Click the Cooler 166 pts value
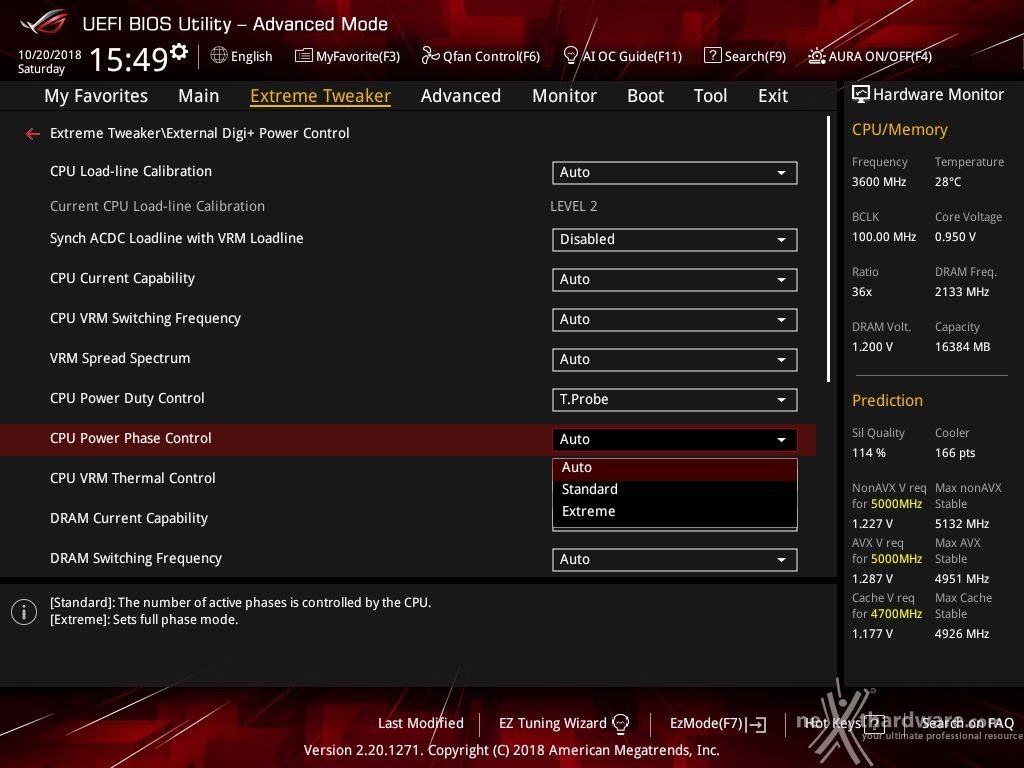Image resolution: width=1024 pixels, height=768 pixels. (x=955, y=453)
